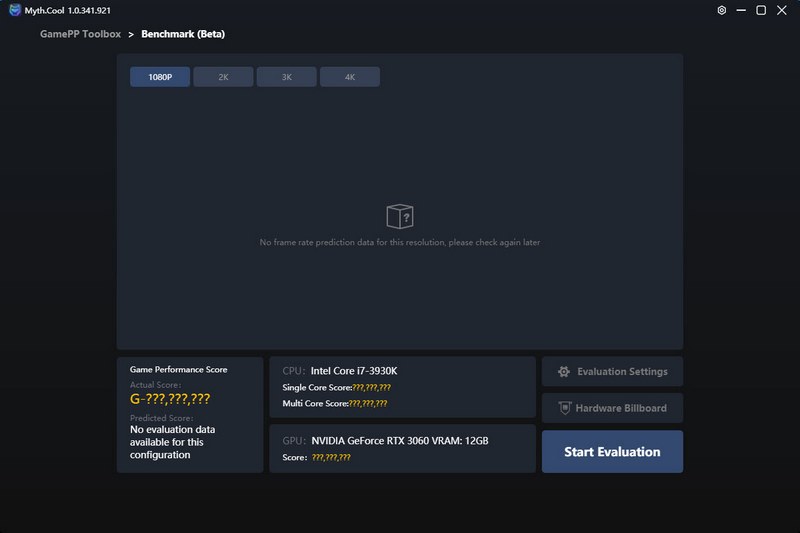Maximize the Myth.Cool window
Image resolution: width=800 pixels, height=533 pixels.
761,10
